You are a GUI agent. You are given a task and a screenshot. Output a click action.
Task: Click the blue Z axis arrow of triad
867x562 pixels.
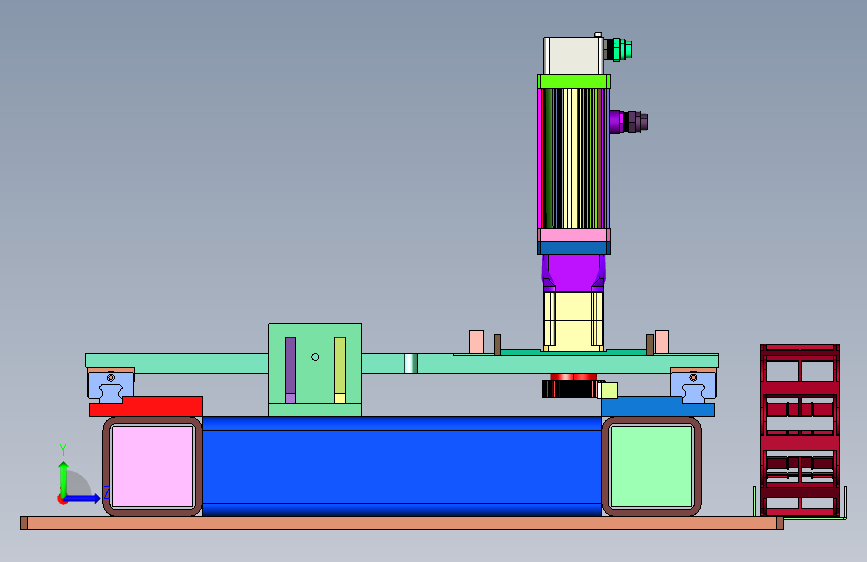(x=83, y=498)
